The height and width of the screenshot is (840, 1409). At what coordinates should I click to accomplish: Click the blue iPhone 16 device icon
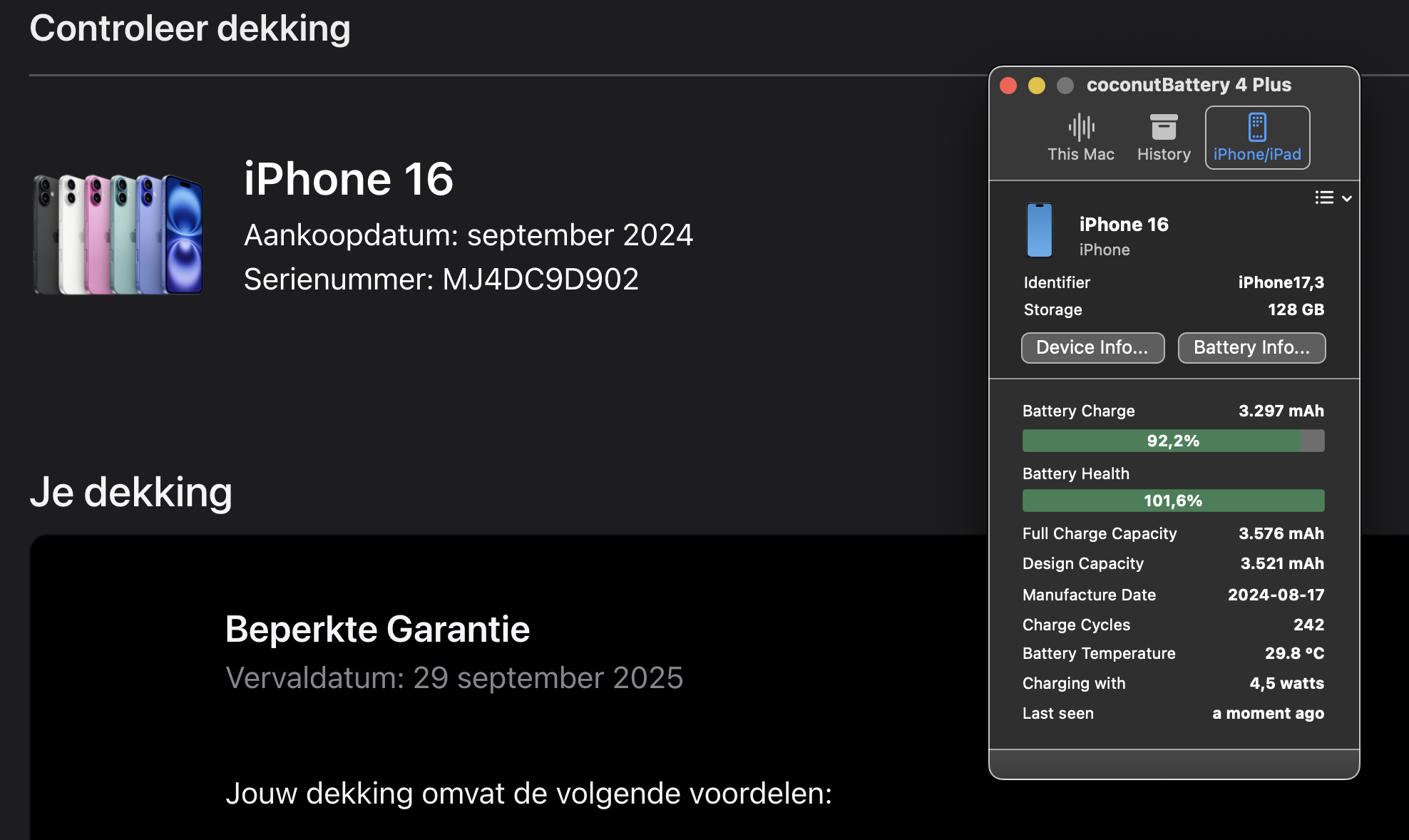click(1039, 230)
